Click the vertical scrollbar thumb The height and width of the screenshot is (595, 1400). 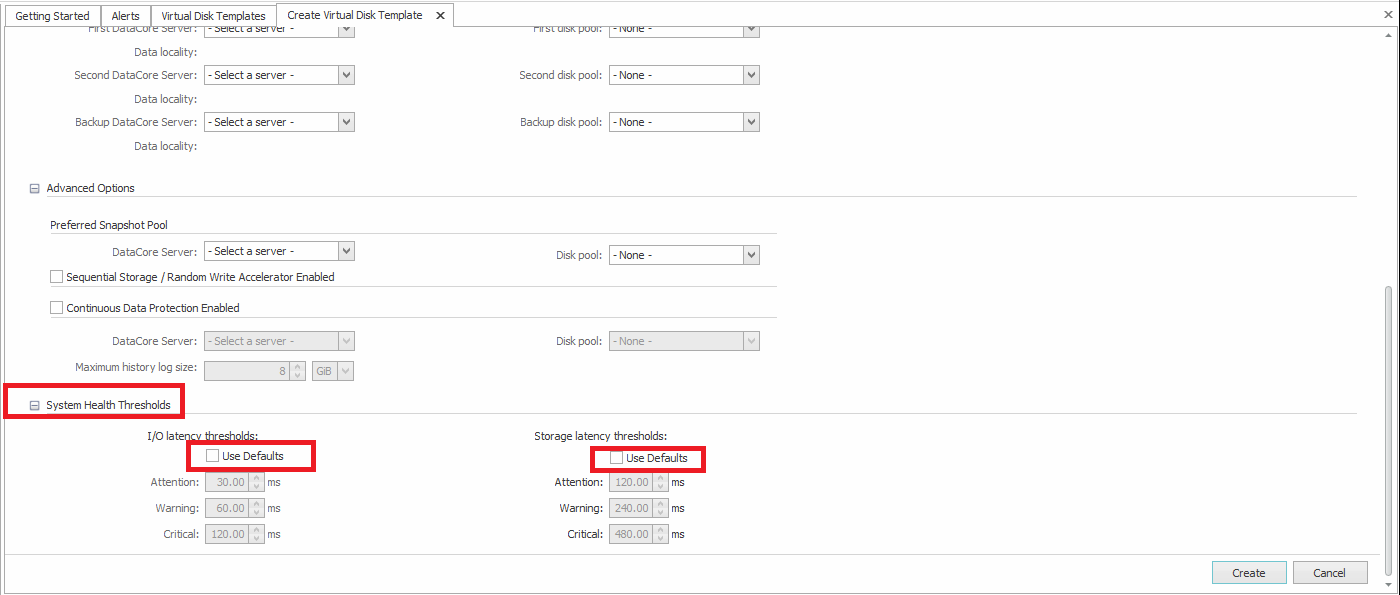pos(1387,430)
